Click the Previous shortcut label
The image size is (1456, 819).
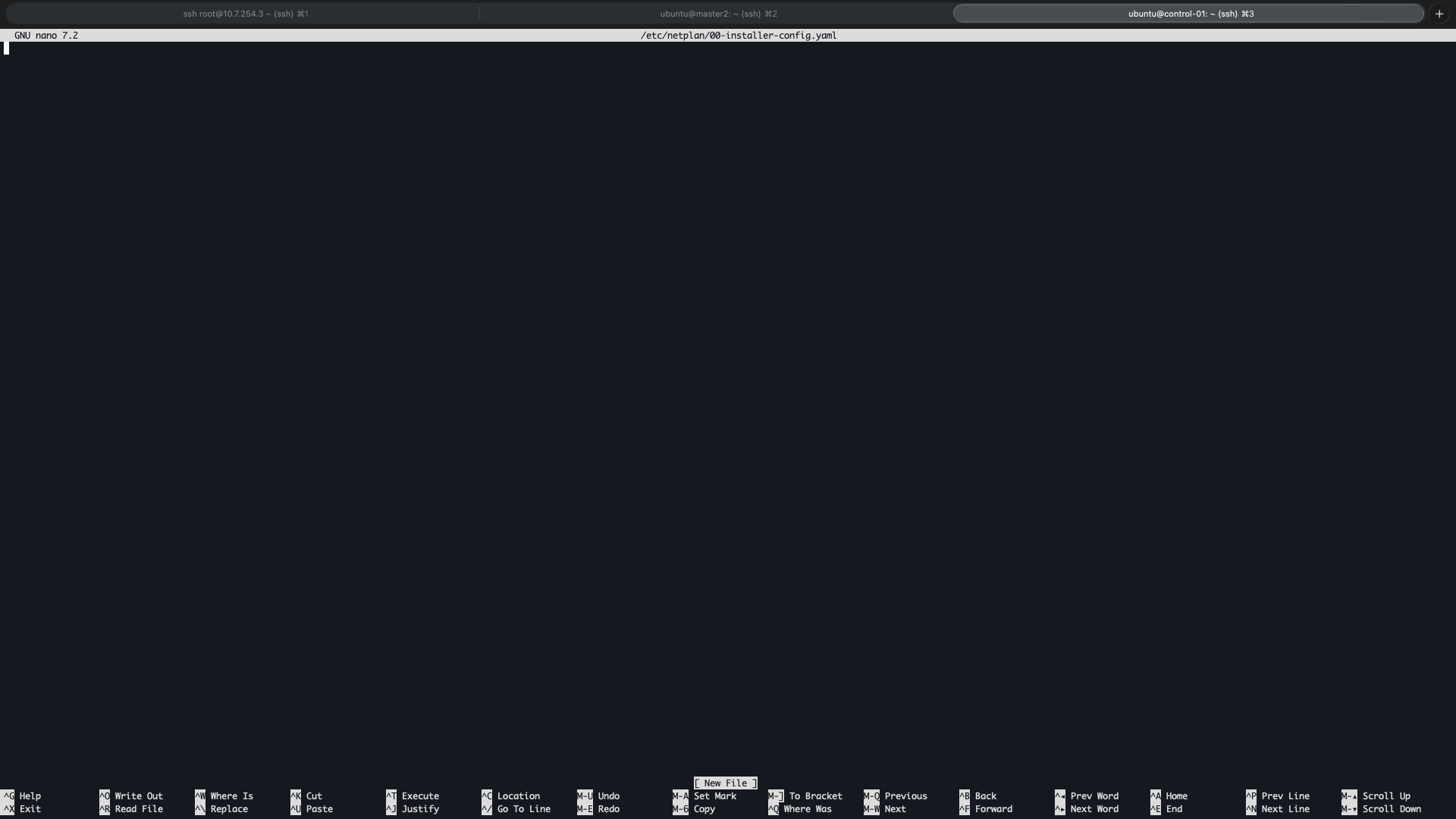pyautogui.click(x=906, y=796)
